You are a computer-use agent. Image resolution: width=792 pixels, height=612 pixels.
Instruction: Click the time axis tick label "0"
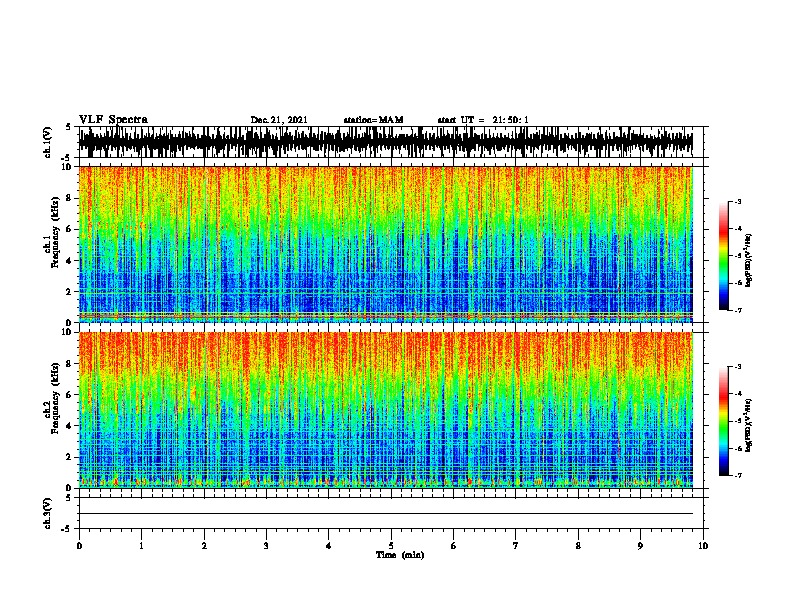[79, 546]
